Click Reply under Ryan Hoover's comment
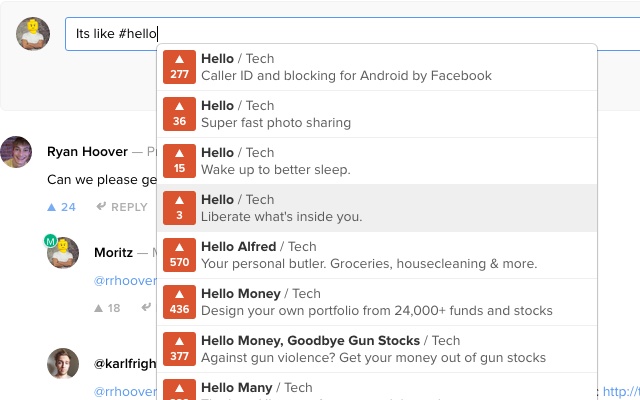The width and height of the screenshot is (640, 400). [122, 207]
